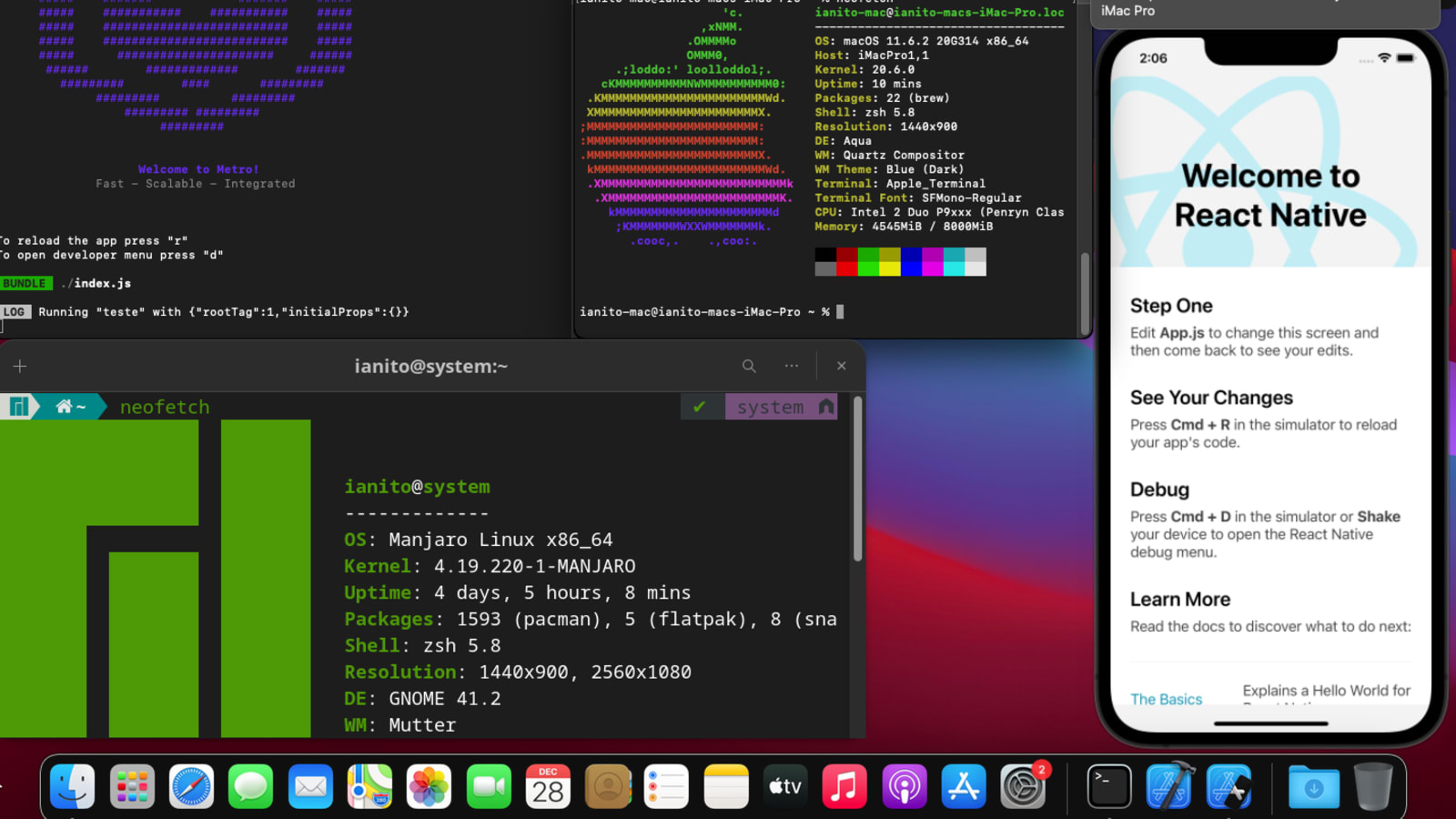Click 'OS: Manjaro Linux x86_64' line
Viewport: 1456px width, 819px height.
click(479, 540)
